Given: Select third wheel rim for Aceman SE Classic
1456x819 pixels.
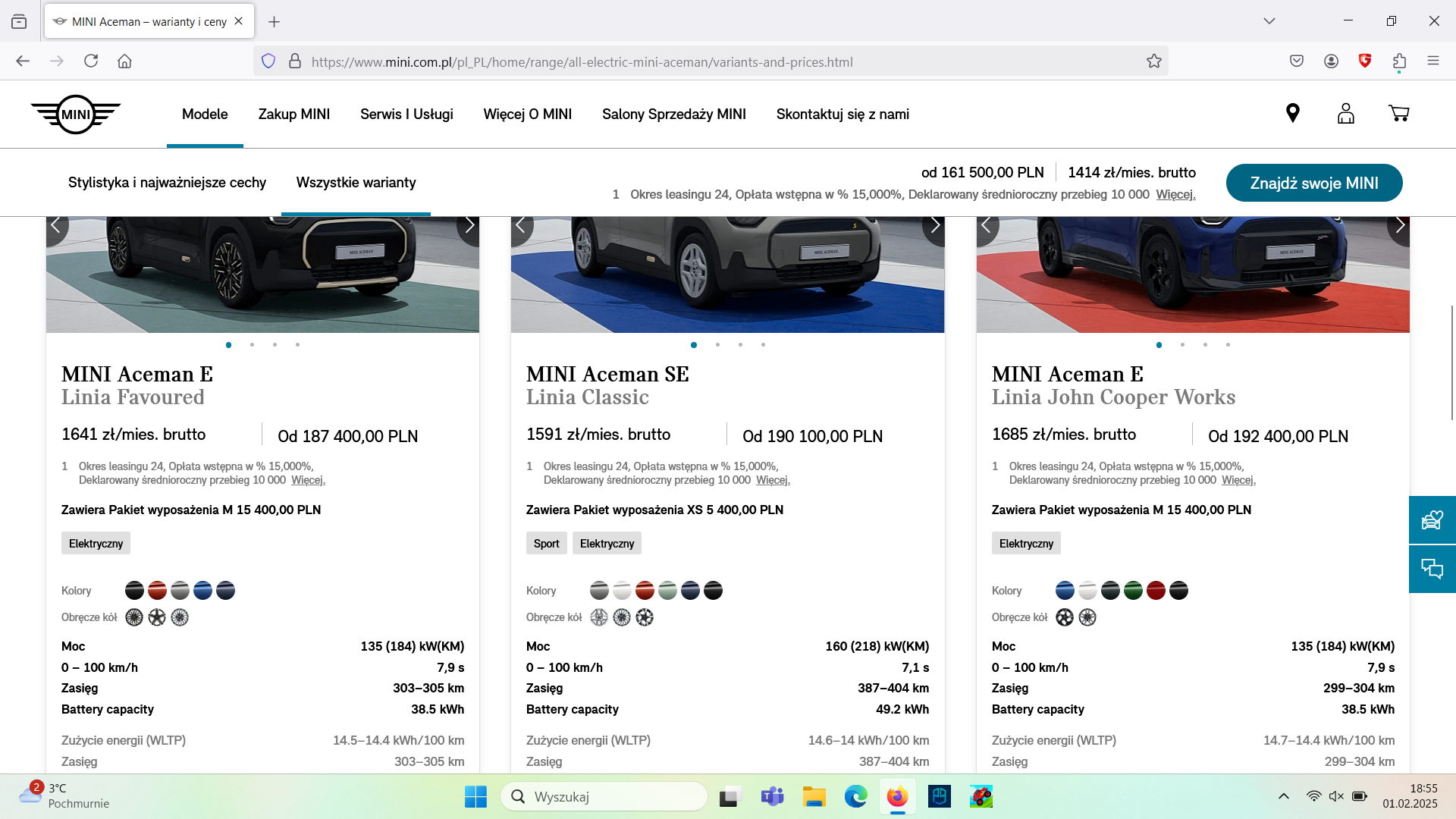Looking at the screenshot, I should pyautogui.click(x=645, y=617).
